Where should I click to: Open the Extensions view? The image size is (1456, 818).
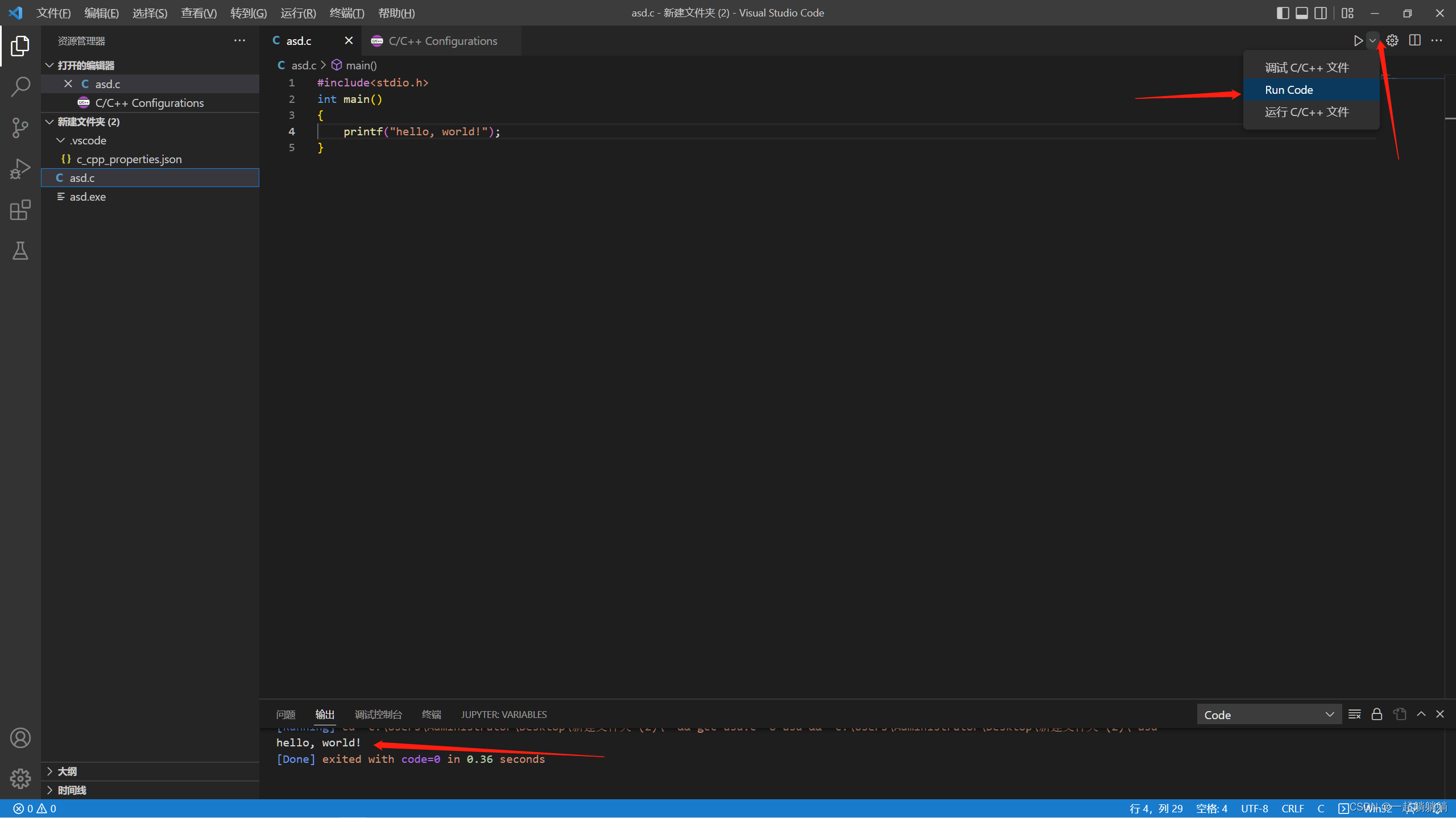pos(20,210)
